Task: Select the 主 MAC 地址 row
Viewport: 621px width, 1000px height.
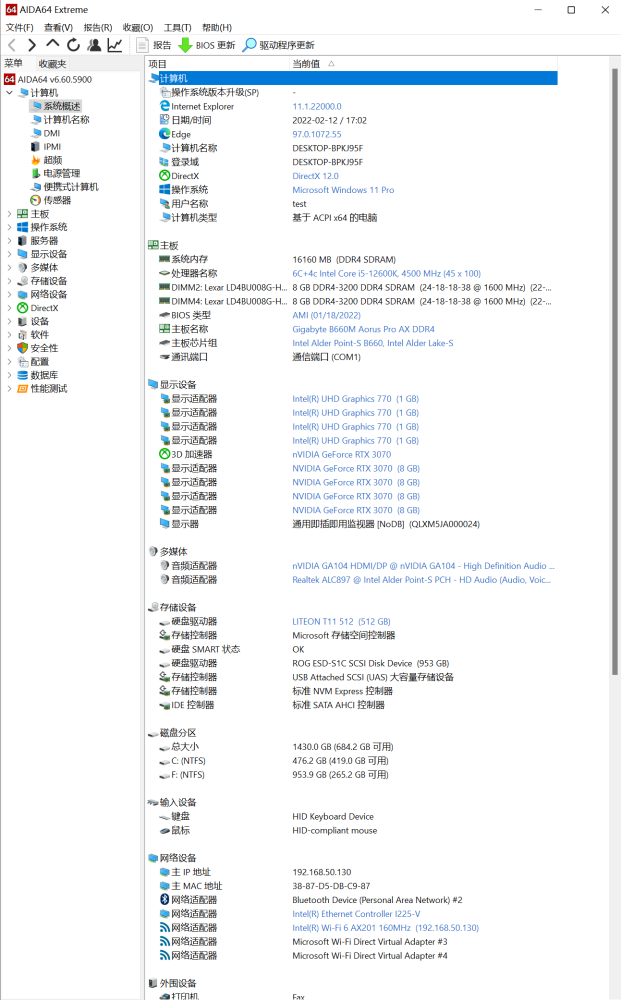Action: 352,886
